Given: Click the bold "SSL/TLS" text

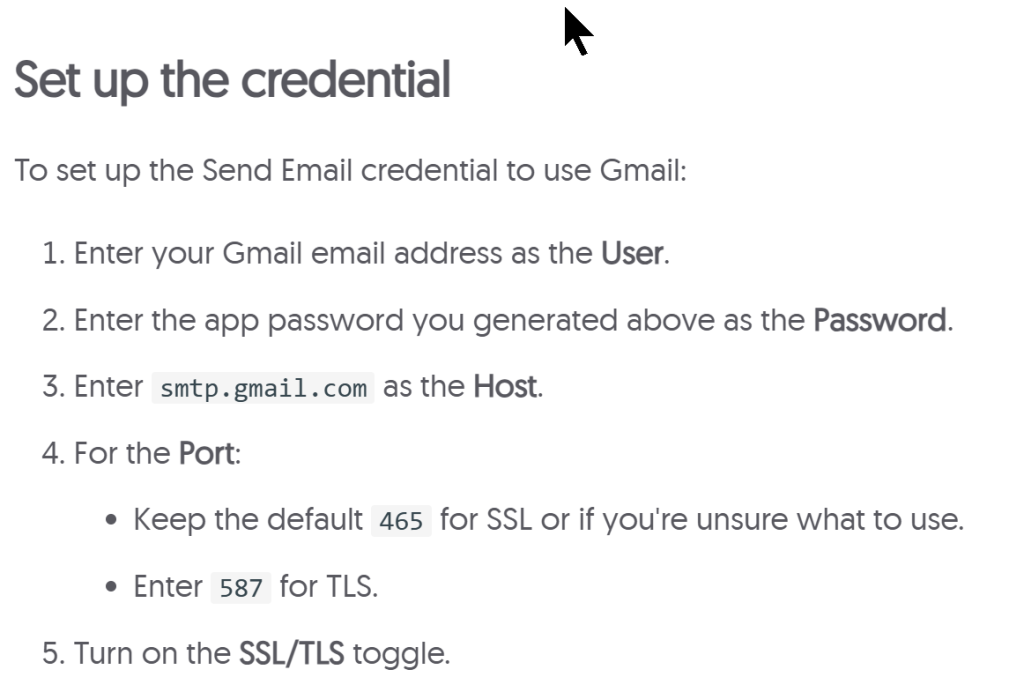Looking at the screenshot, I should [291, 654].
